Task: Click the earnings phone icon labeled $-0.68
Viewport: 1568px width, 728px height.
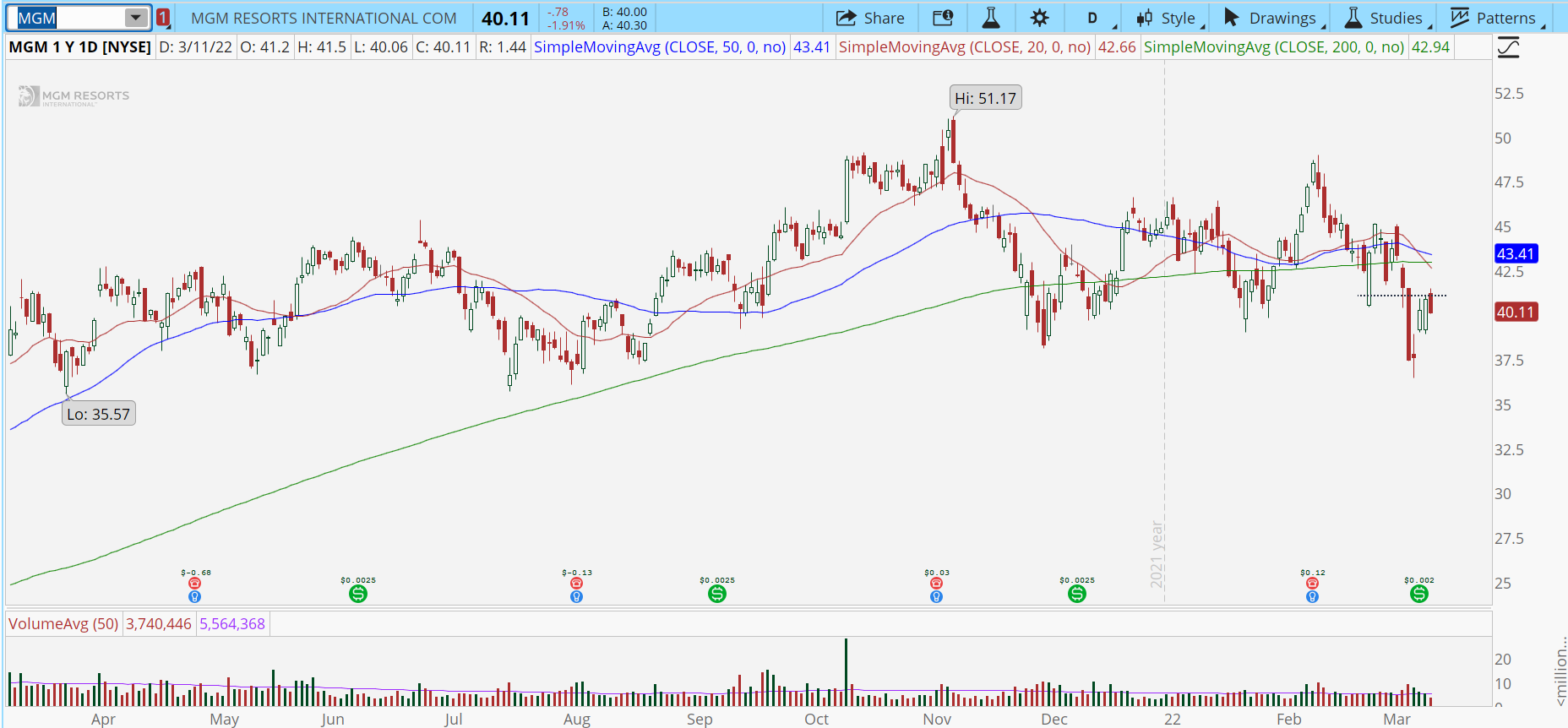Action: tap(195, 583)
